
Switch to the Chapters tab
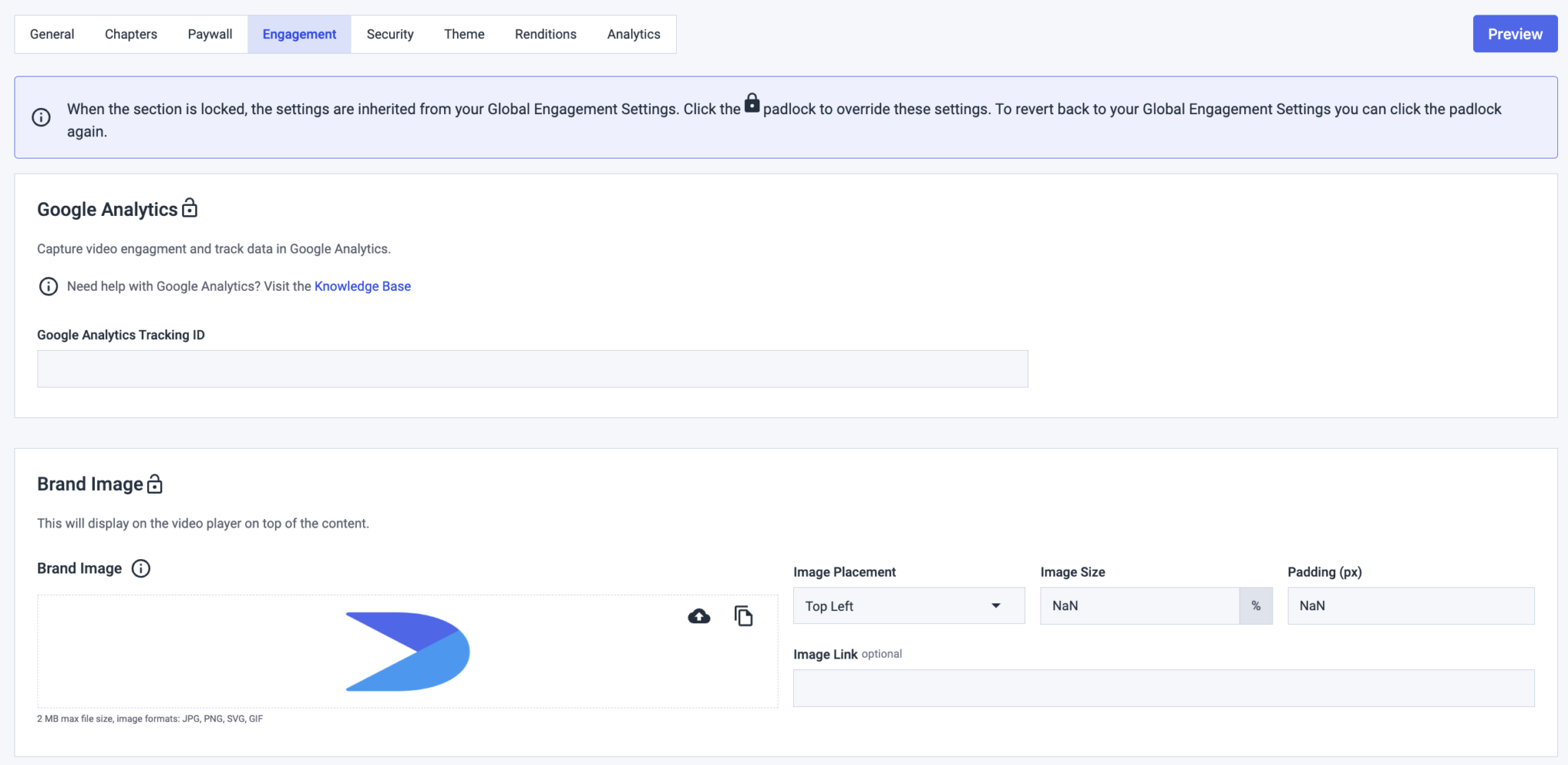131,34
